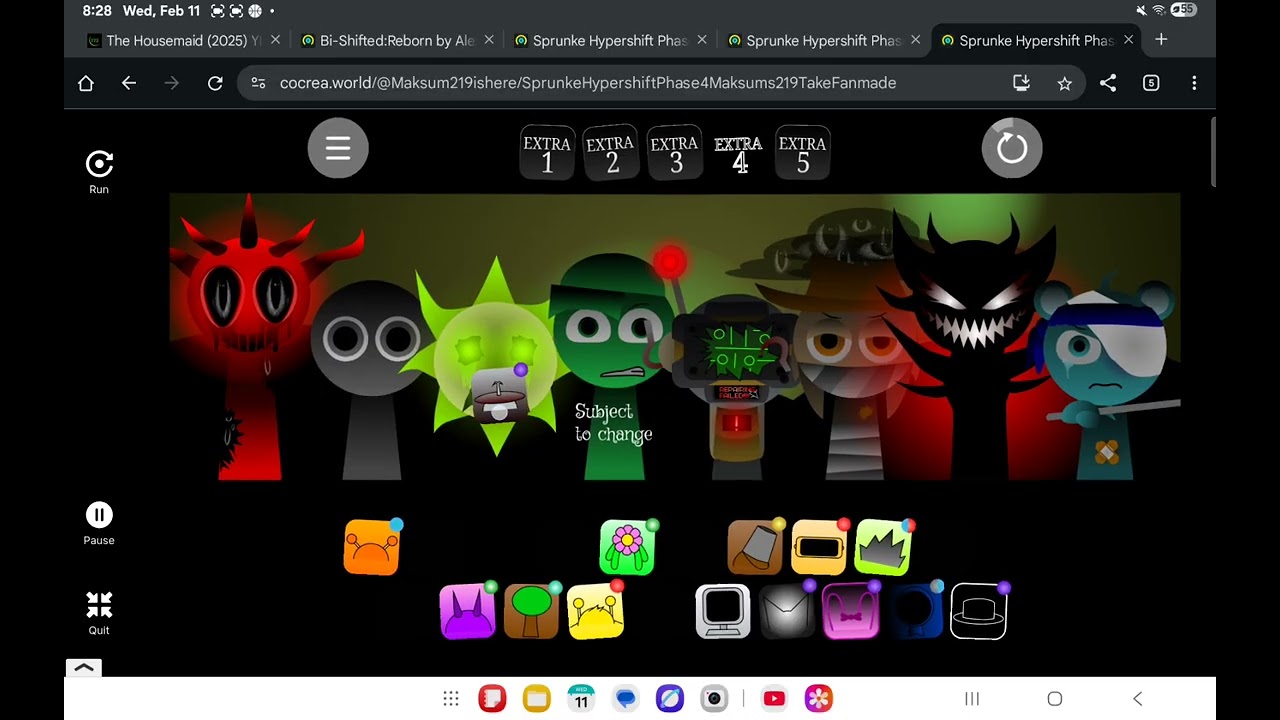Close The Housemaid (2025) tab

pos(275,40)
